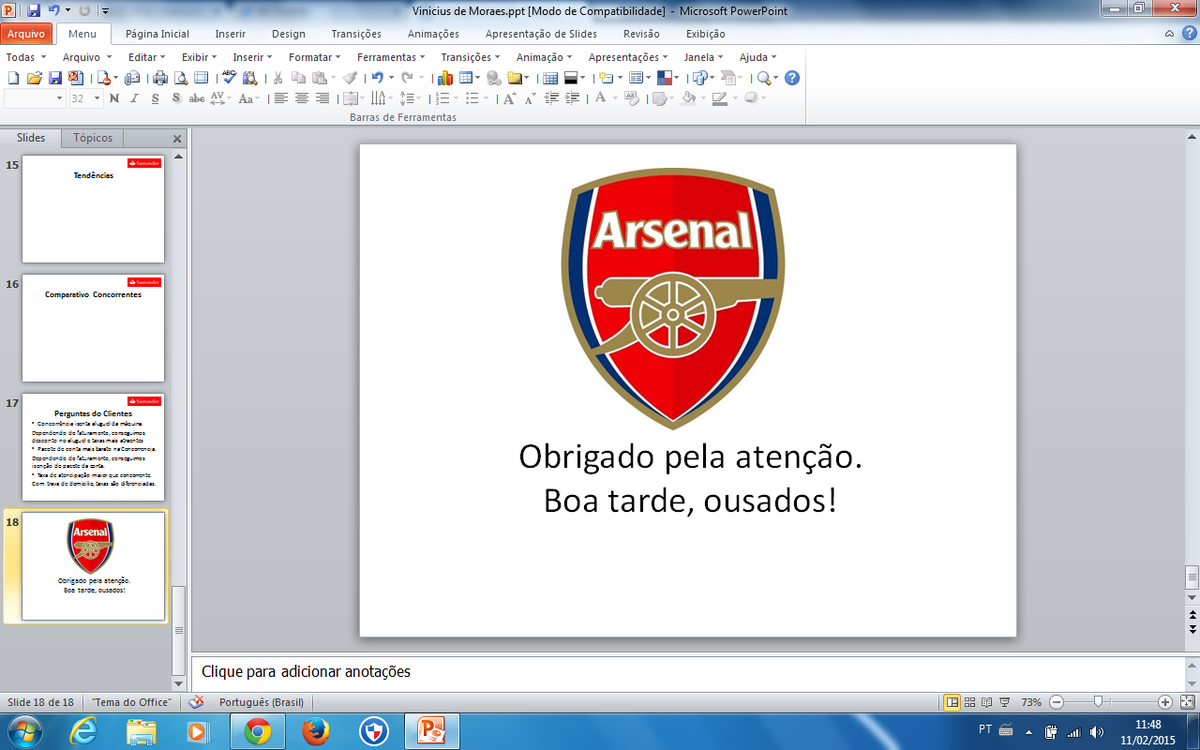Fit slide to current window
The width and height of the screenshot is (1200, 750).
coord(1187,702)
